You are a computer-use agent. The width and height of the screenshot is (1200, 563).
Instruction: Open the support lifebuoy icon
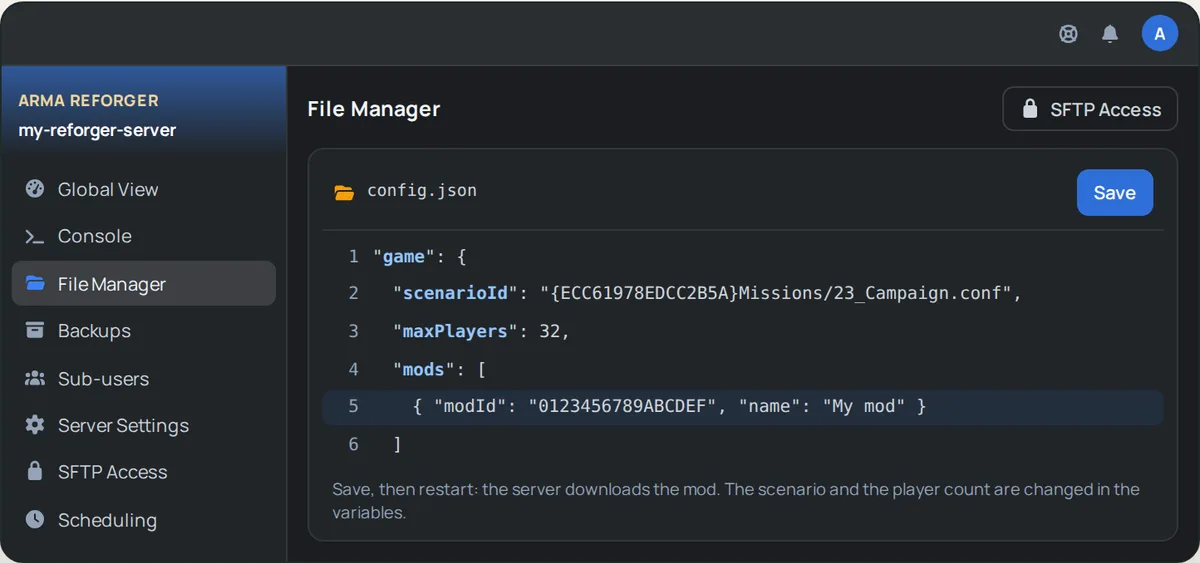tap(1069, 34)
